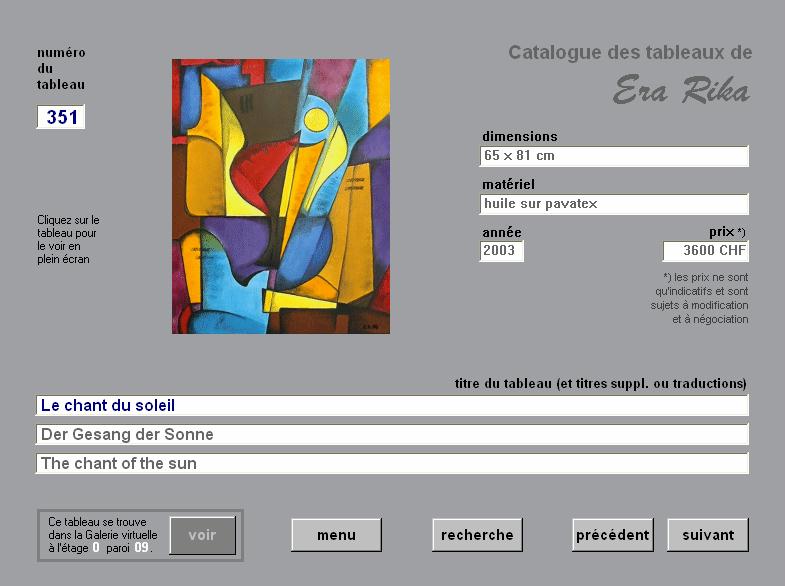
Task: Click the tableau number field showing 351
Action: click(x=61, y=117)
